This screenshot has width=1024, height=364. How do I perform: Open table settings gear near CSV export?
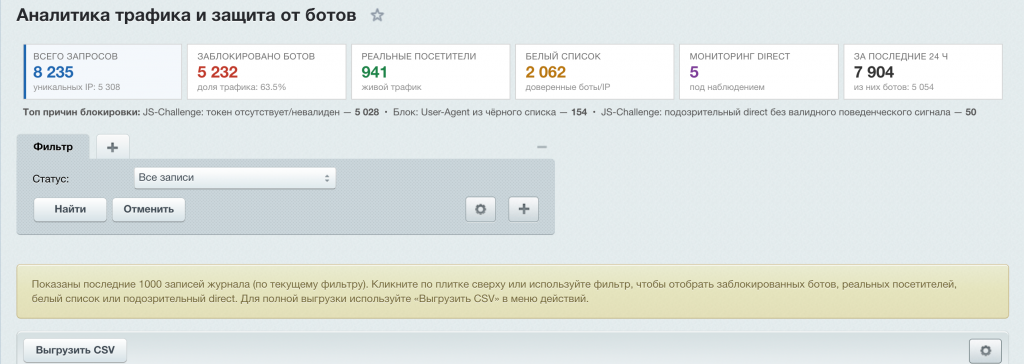985,351
